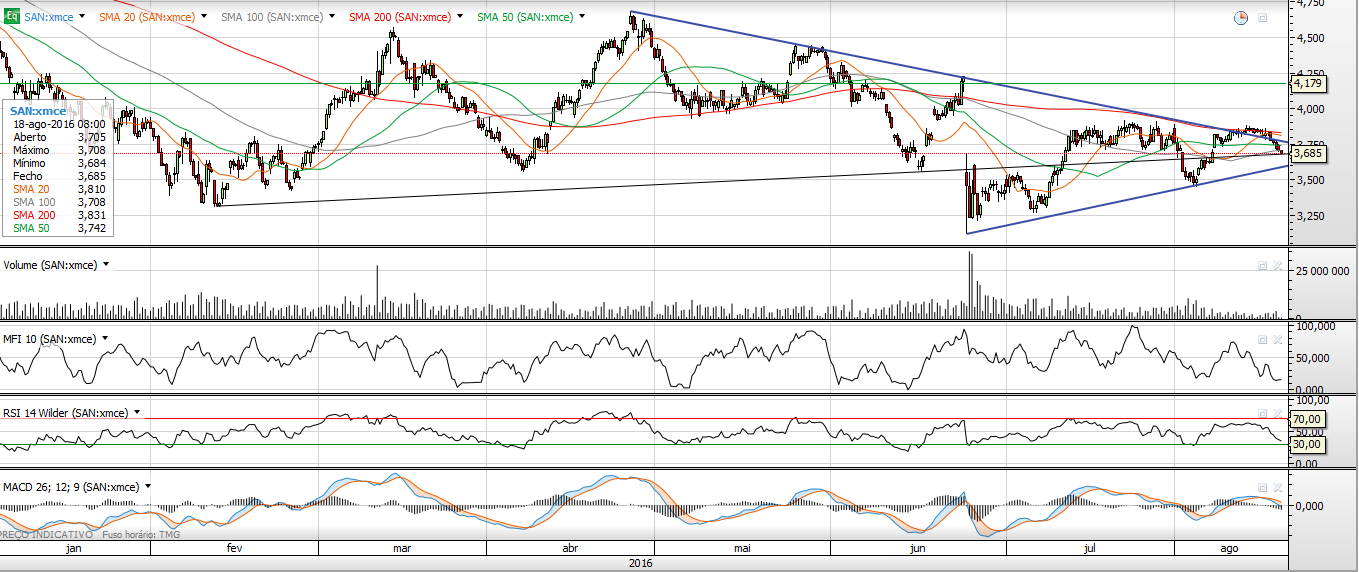Expand the SMA 20 options dropdown

pyautogui.click(x=204, y=17)
